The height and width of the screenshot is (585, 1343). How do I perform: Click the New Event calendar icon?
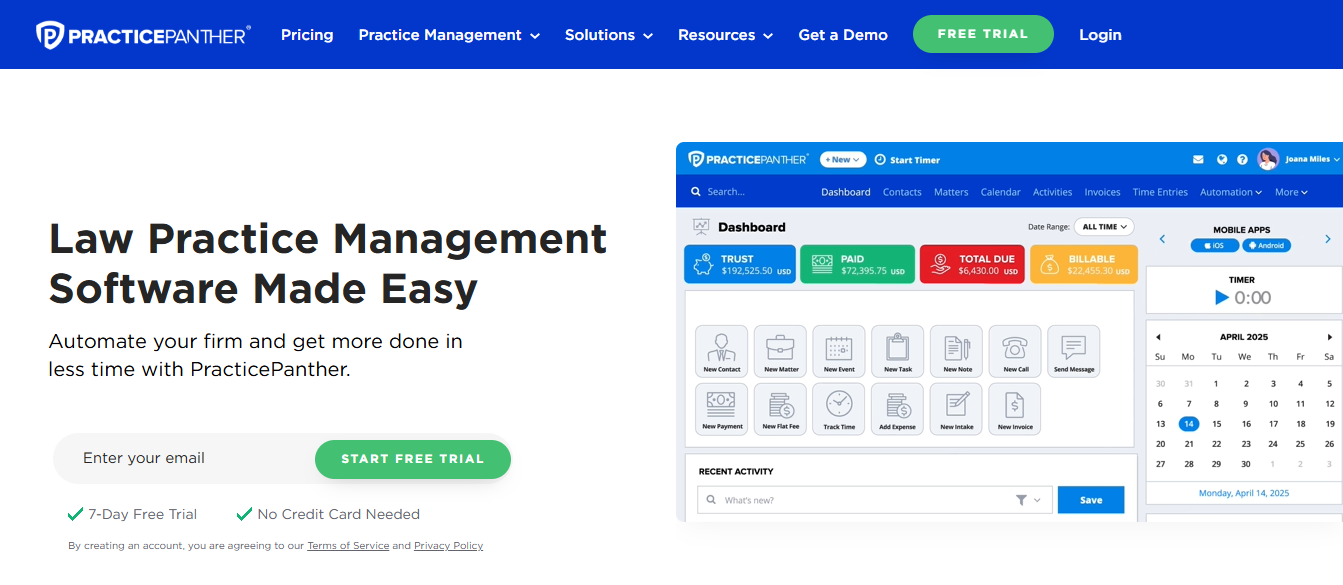click(838, 350)
